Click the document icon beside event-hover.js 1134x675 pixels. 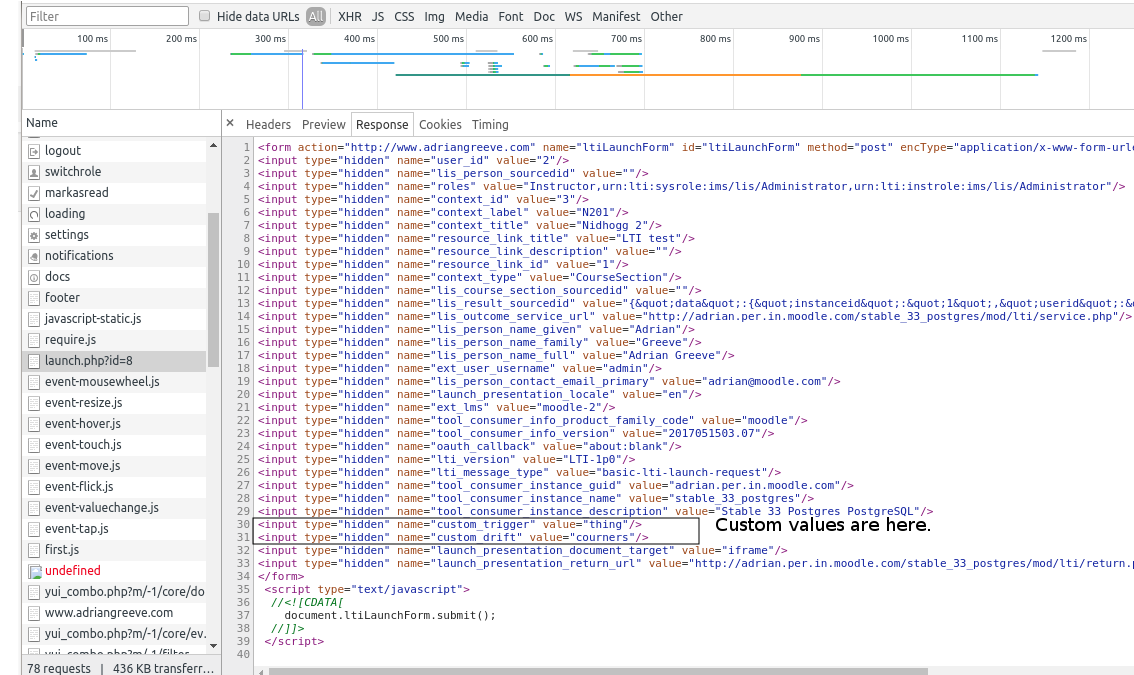click(x=33, y=424)
